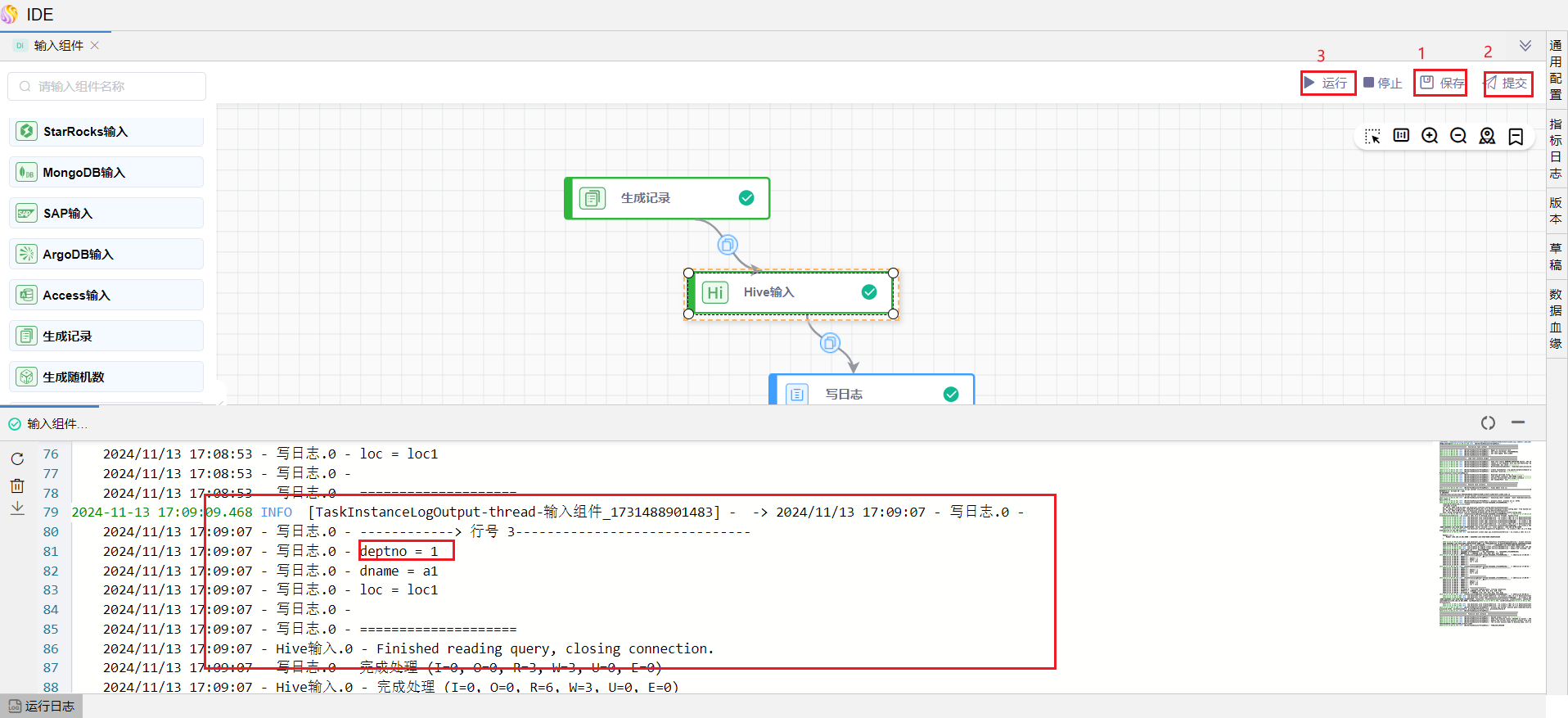Close the 输入组件 editor tab
This screenshot has width=1568, height=718.
pyautogui.click(x=95, y=46)
